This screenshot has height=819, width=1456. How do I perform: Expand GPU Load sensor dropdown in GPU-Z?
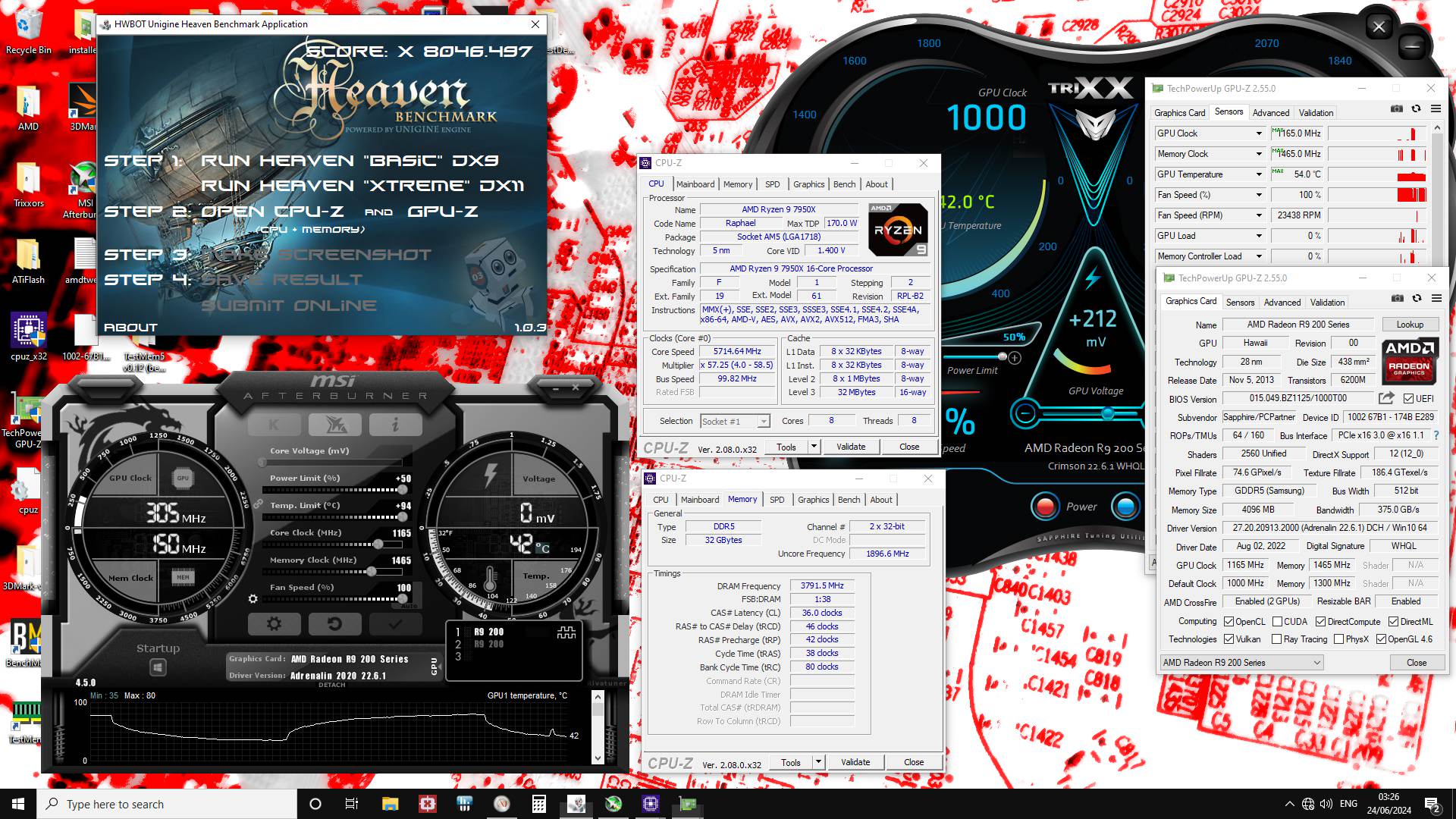point(1259,236)
